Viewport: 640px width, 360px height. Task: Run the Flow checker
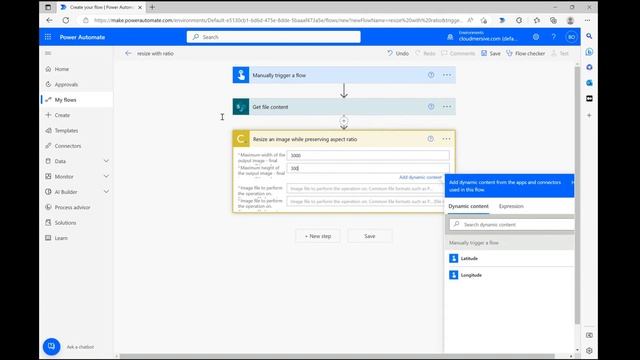525,53
